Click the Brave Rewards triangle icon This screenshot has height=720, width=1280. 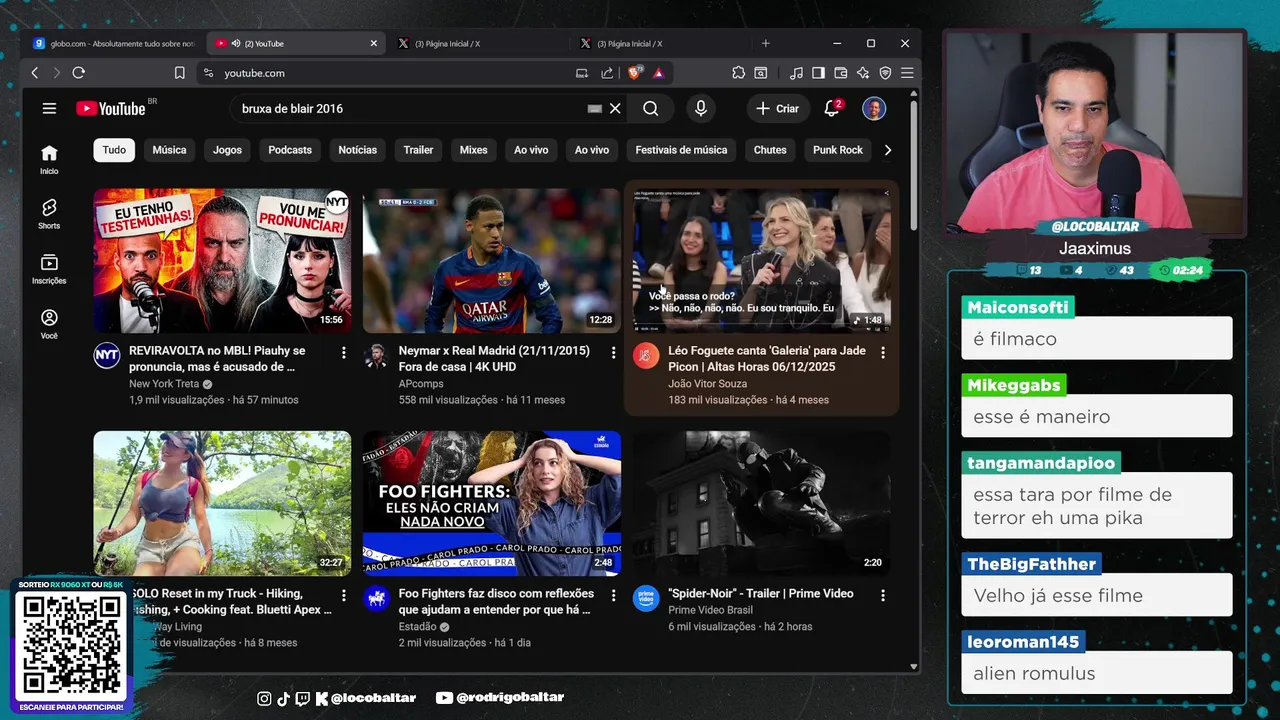658,73
